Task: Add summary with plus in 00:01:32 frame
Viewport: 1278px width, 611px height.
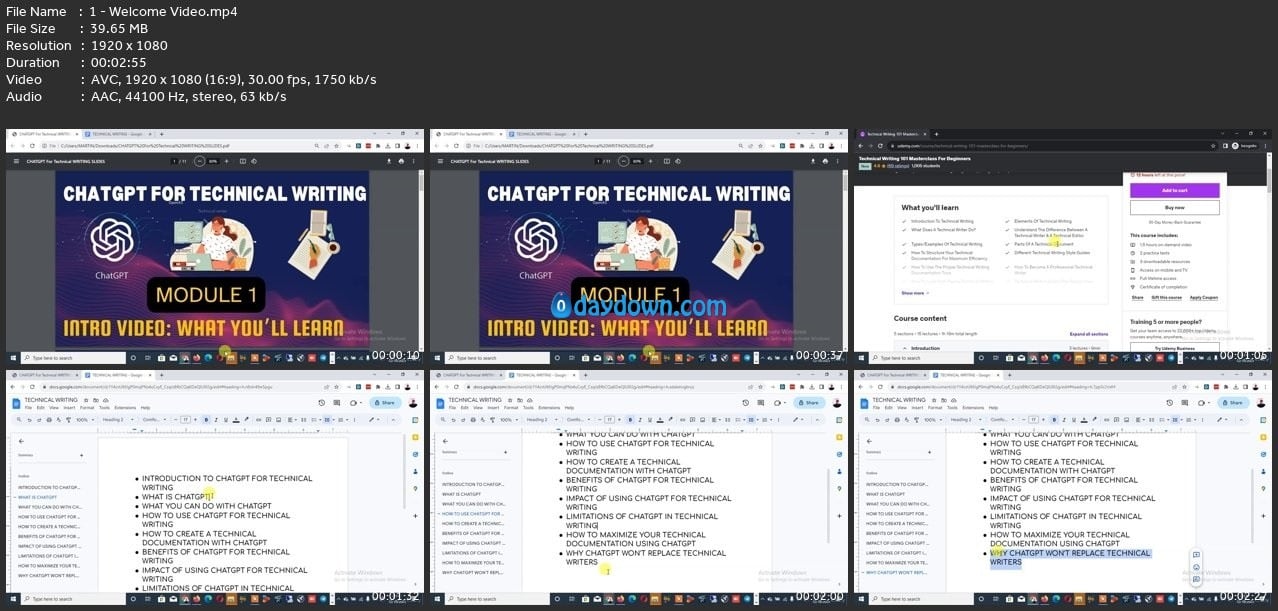Action: pos(82,455)
